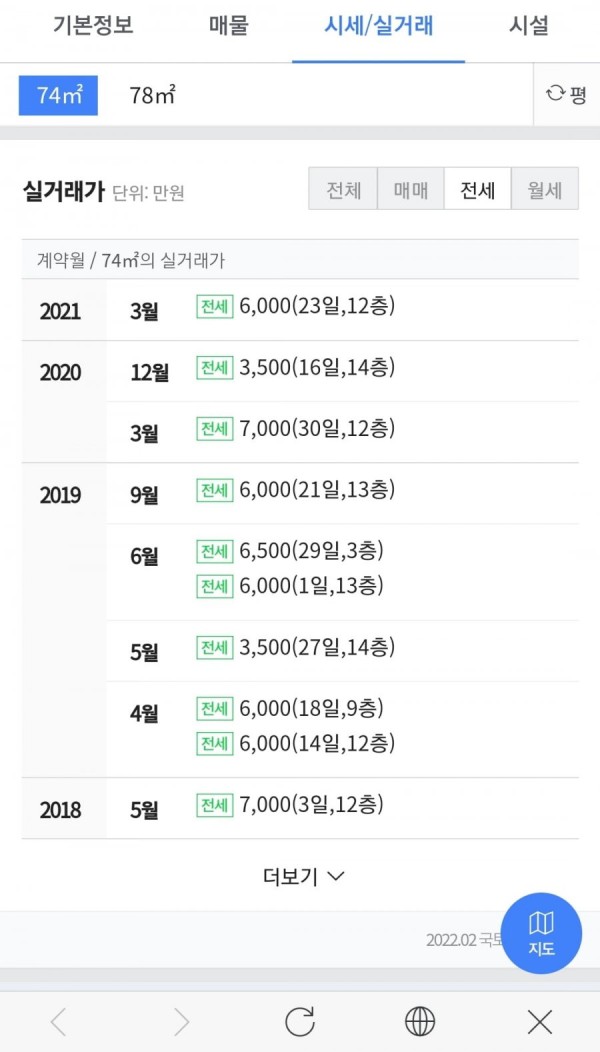Expand more transactions with 더보기
This screenshot has width=600, height=1052.
click(x=303, y=876)
